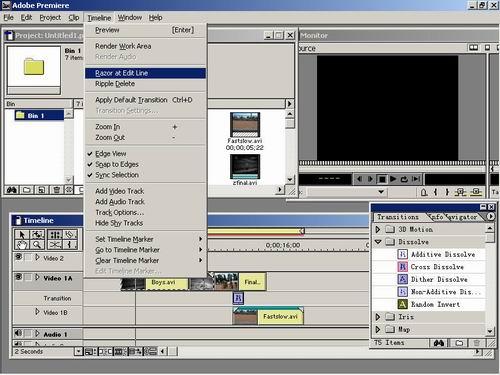
Task: Mute Audio 1 track speaker icon
Action: (18, 333)
